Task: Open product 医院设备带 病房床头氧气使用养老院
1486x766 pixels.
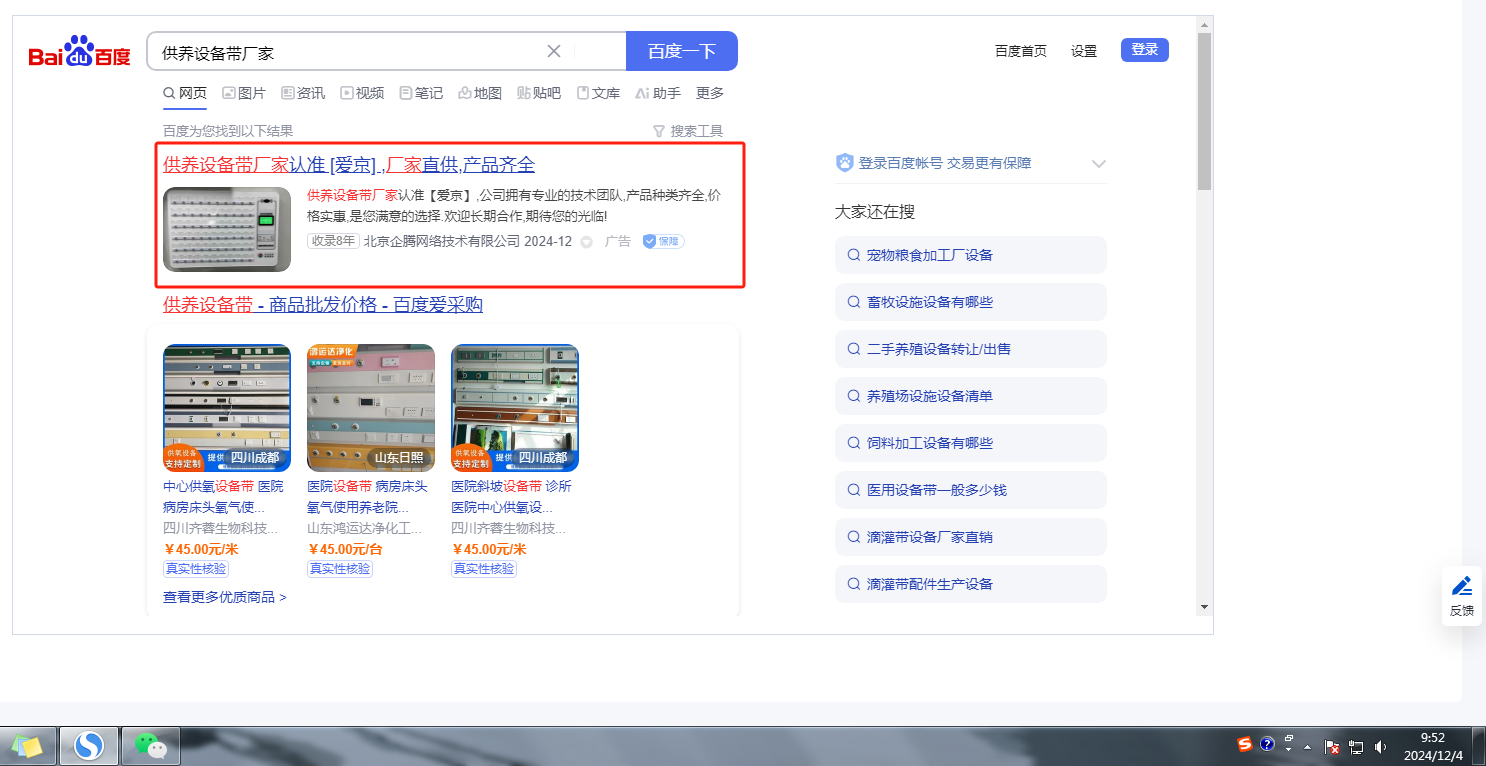Action: (x=367, y=496)
